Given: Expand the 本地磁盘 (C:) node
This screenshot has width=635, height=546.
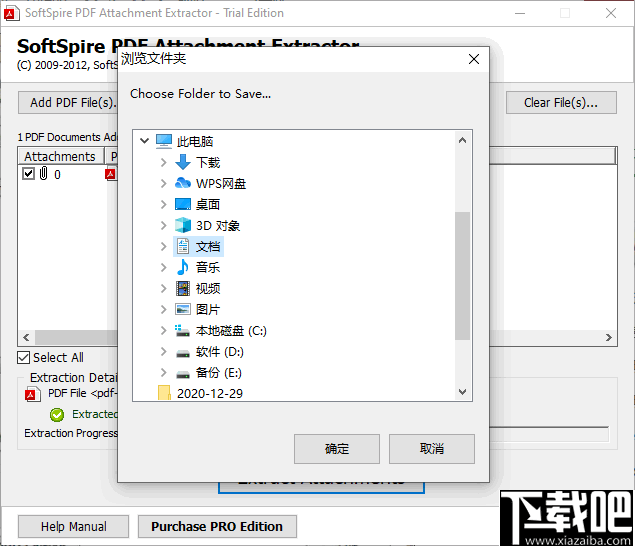Looking at the screenshot, I should (163, 331).
